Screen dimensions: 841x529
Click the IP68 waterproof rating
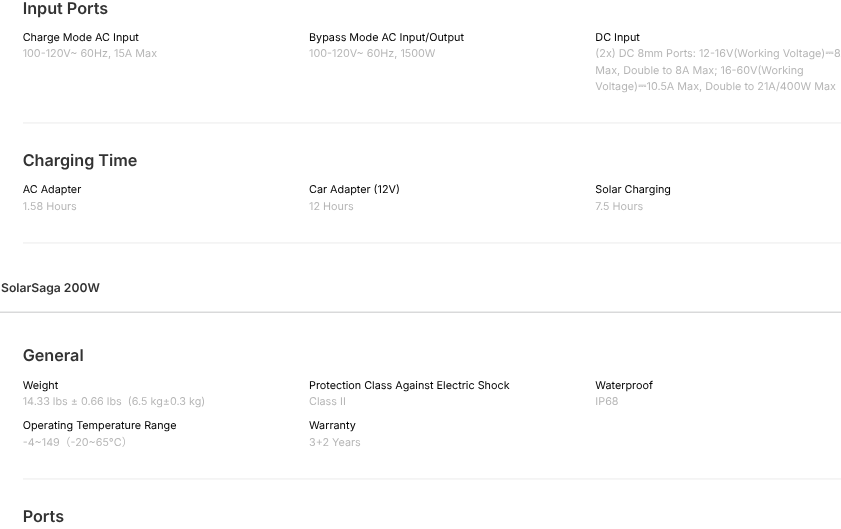pos(607,401)
